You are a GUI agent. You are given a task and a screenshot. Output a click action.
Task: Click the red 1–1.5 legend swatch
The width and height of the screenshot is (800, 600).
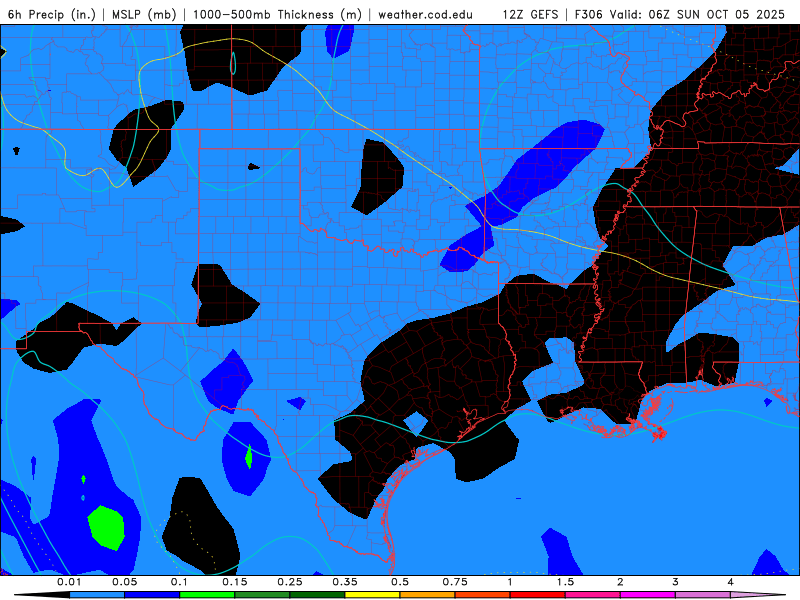[538, 595]
